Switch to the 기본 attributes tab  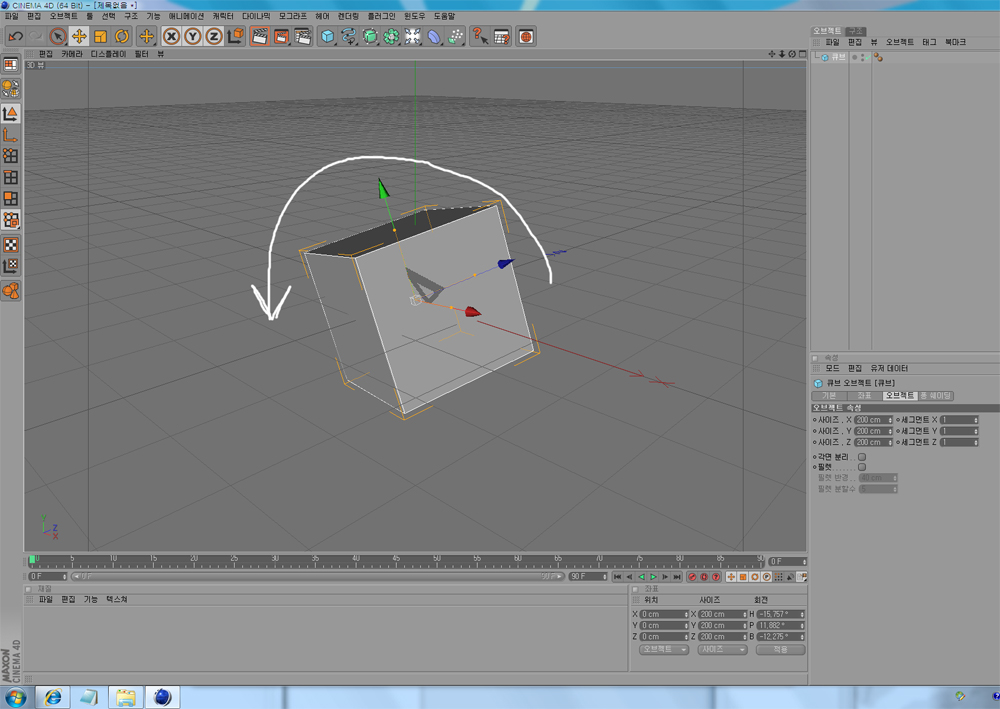[x=828, y=396]
